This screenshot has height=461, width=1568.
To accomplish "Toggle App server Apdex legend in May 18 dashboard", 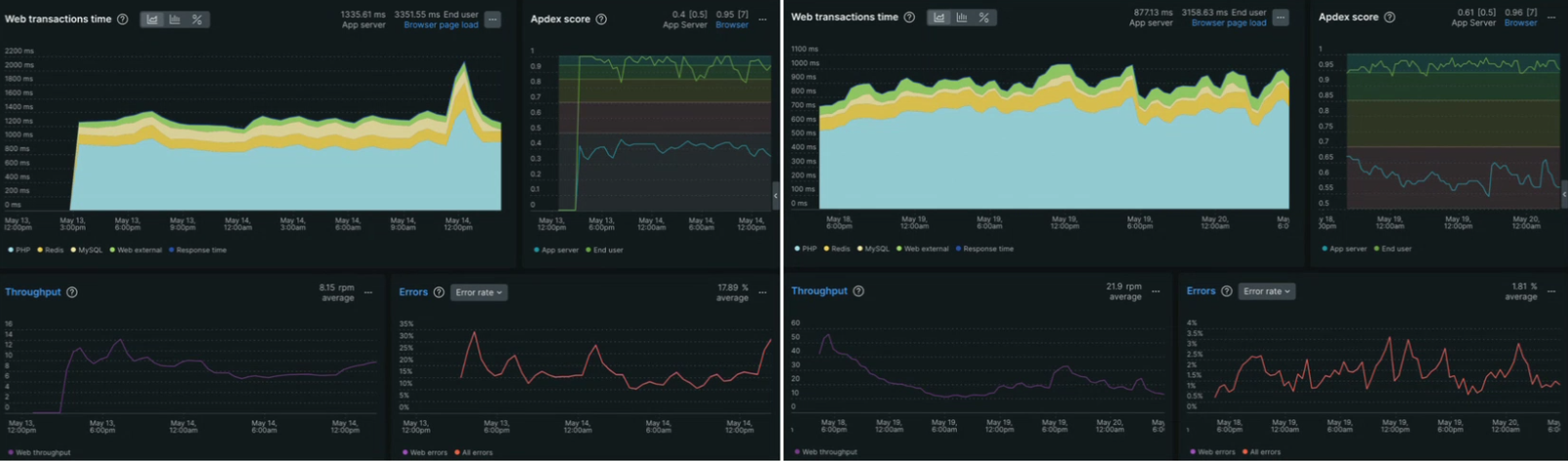I will pyautogui.click(x=1345, y=250).
